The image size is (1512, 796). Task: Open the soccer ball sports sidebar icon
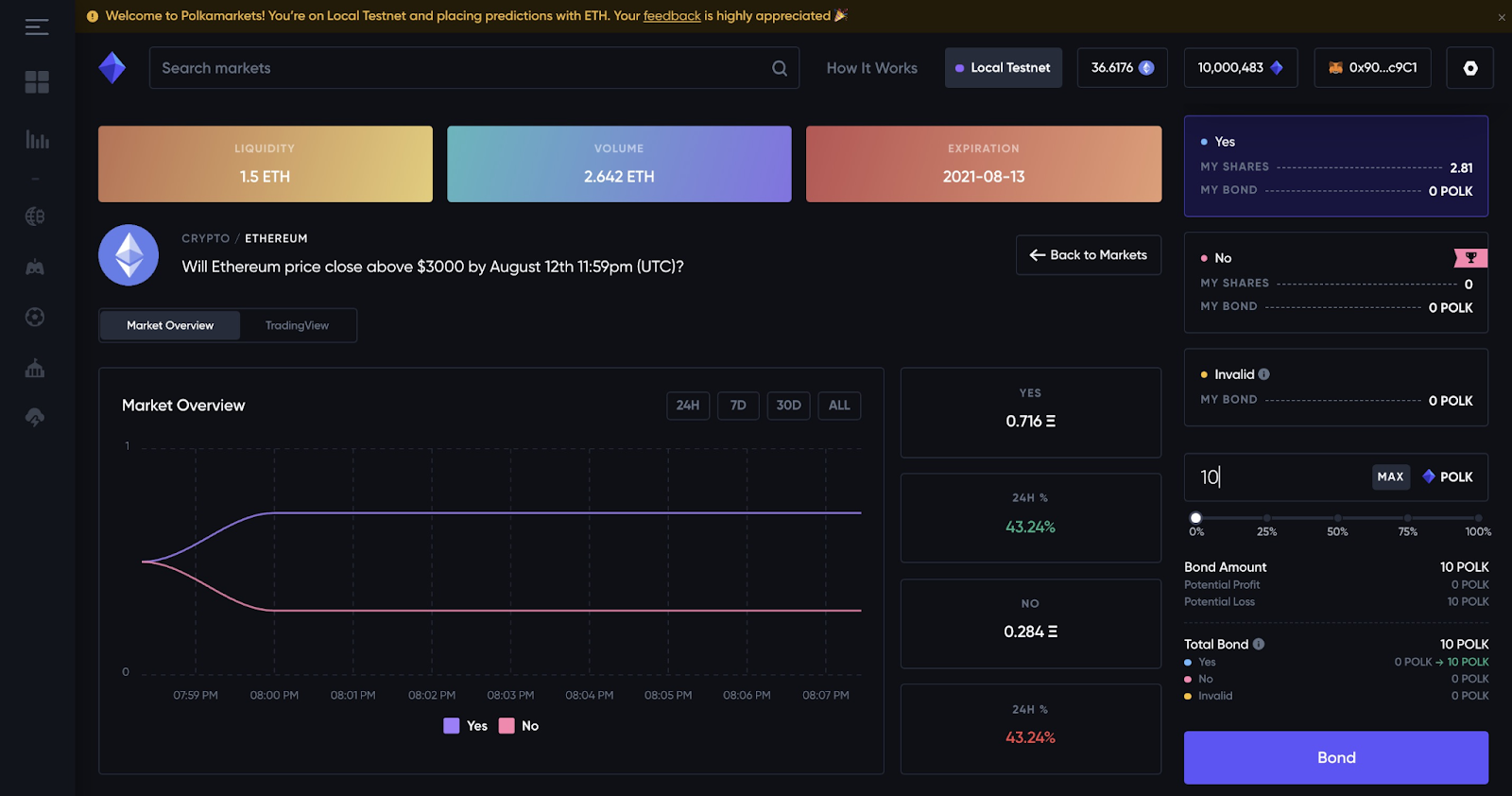pos(35,317)
